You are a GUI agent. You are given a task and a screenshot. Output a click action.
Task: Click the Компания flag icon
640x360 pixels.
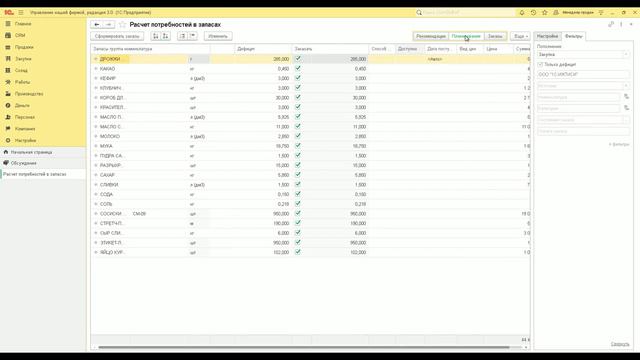(x=8, y=129)
